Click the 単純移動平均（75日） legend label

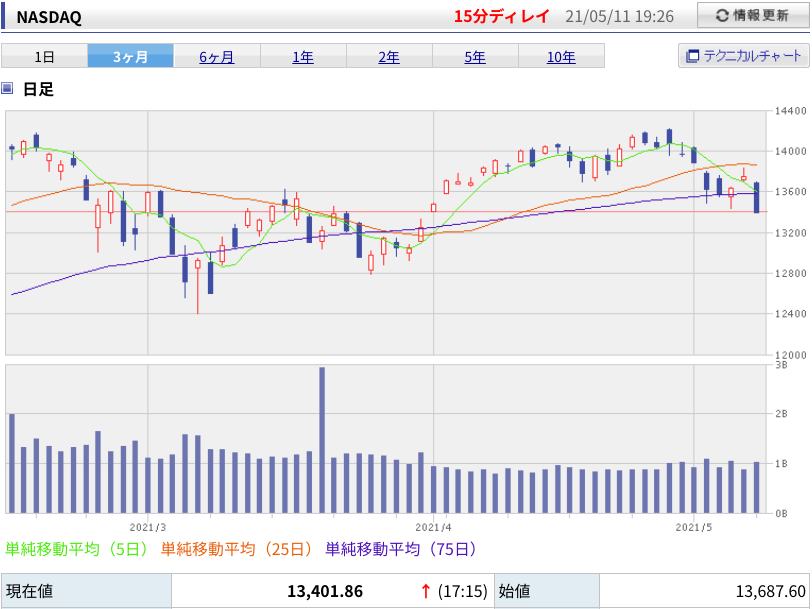tap(401, 549)
